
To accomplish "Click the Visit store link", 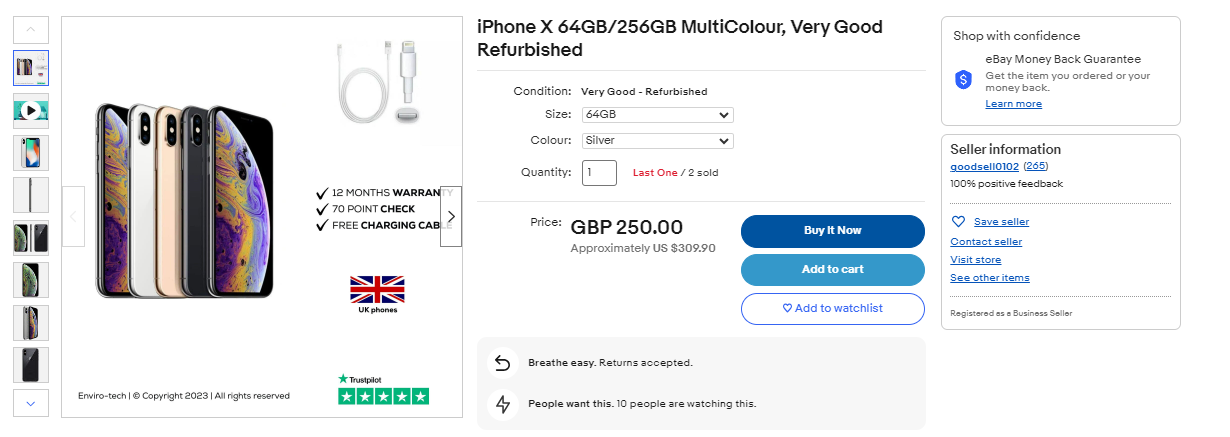I will click(x=975, y=260).
